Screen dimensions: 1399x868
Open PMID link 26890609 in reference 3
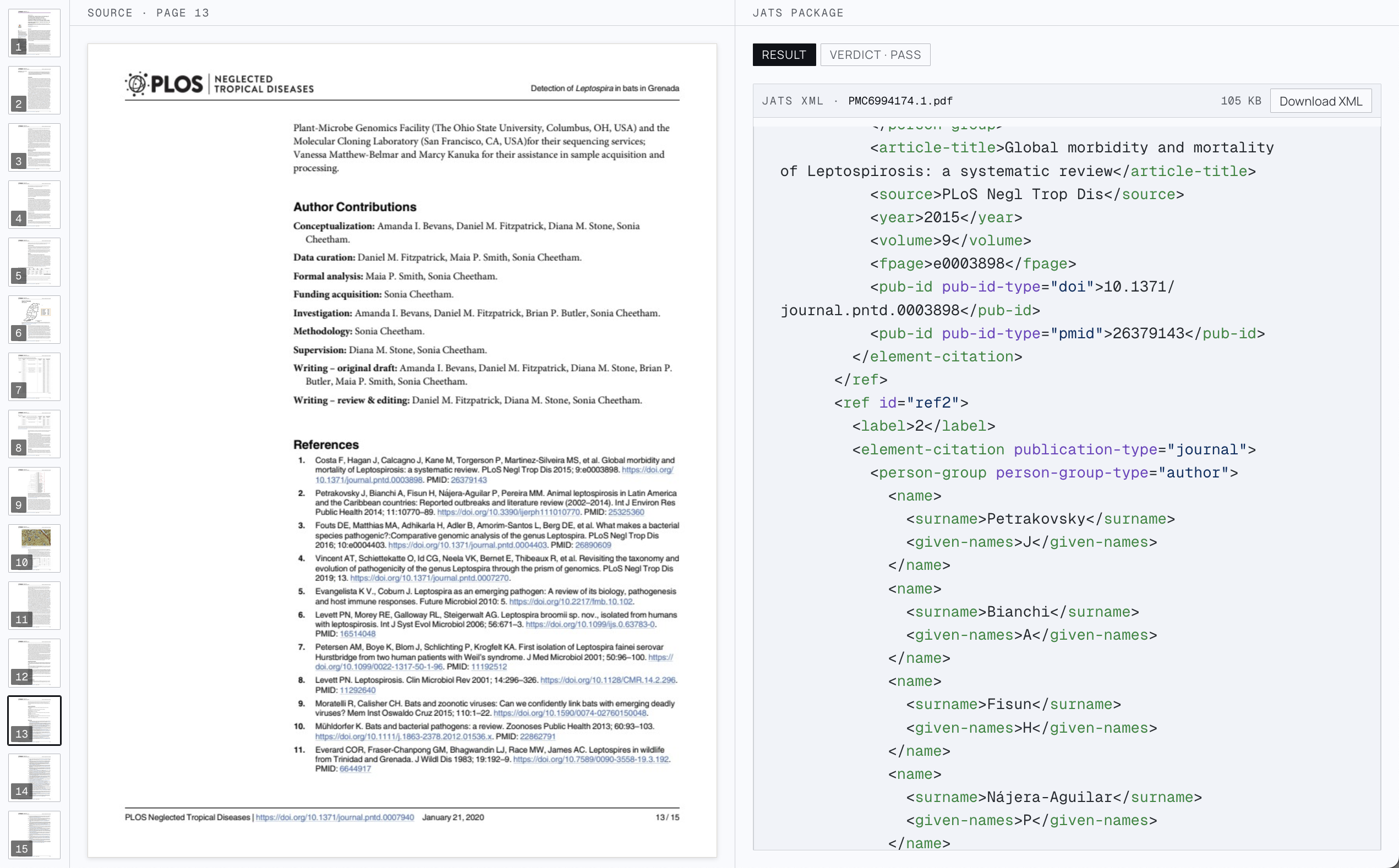coord(593,545)
